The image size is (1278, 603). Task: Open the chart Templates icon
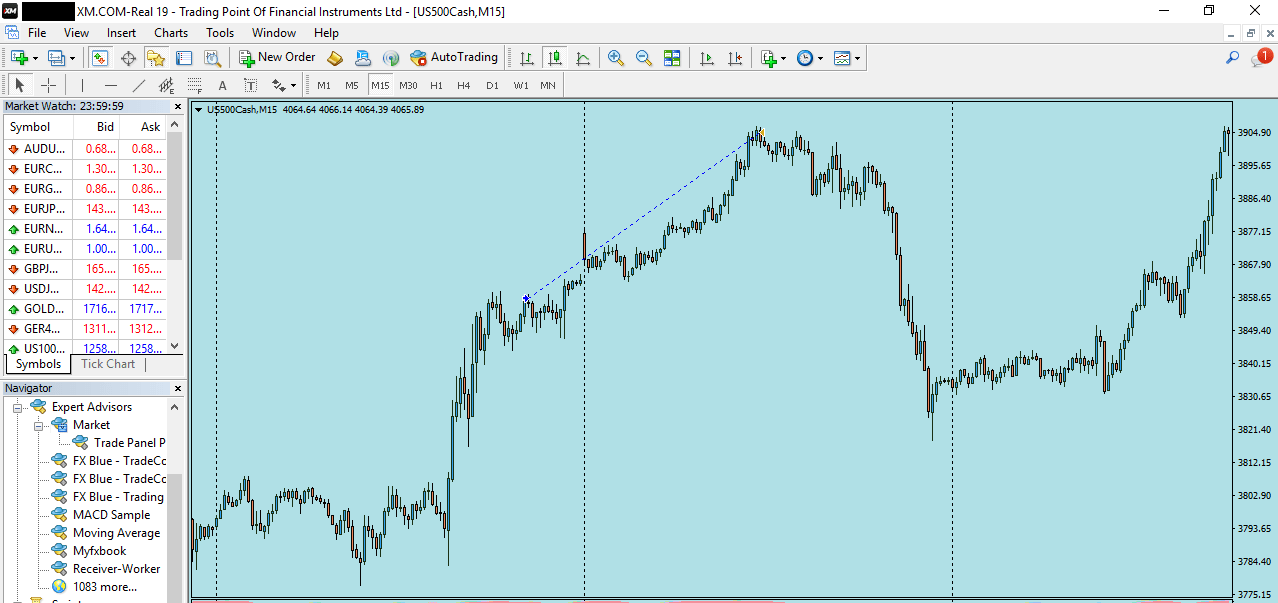842,58
